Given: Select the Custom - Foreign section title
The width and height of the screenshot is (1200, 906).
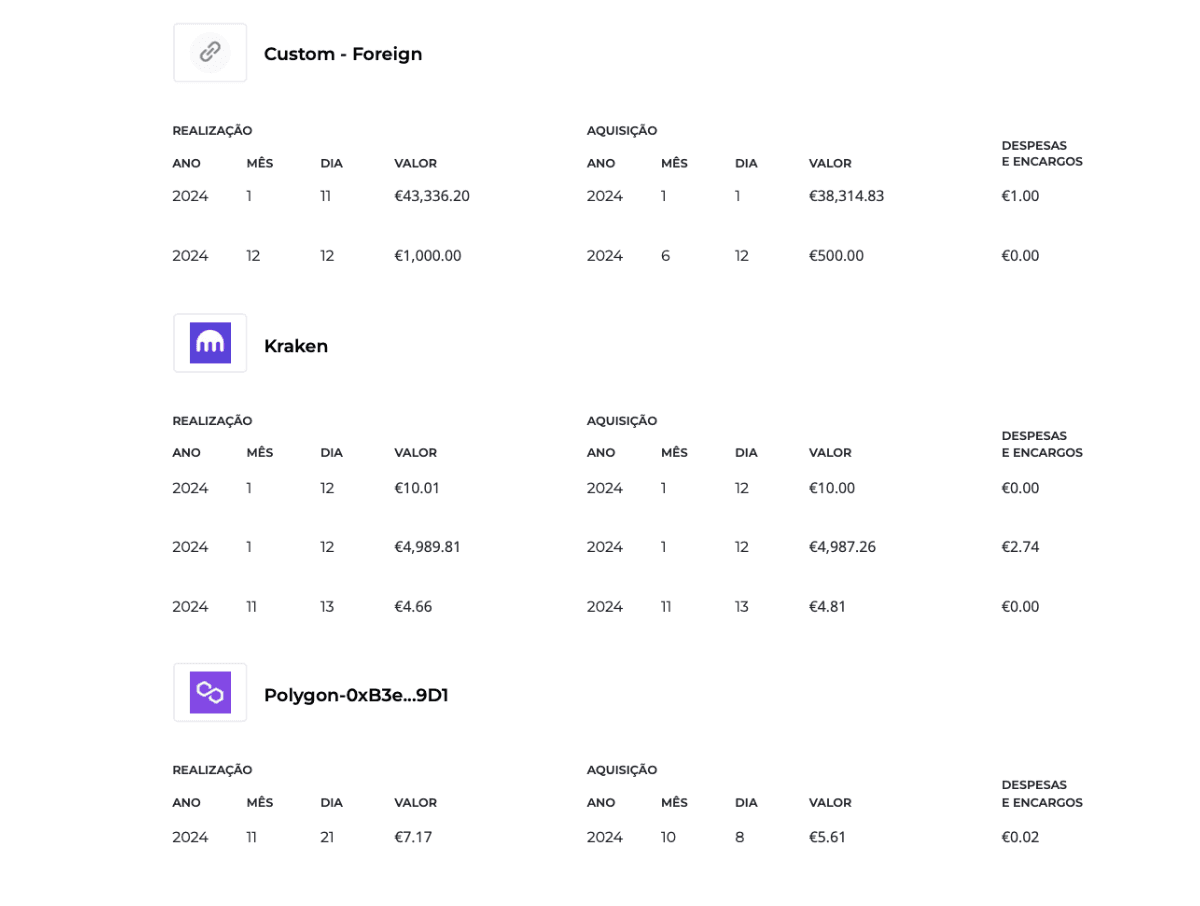Looking at the screenshot, I should [343, 54].
